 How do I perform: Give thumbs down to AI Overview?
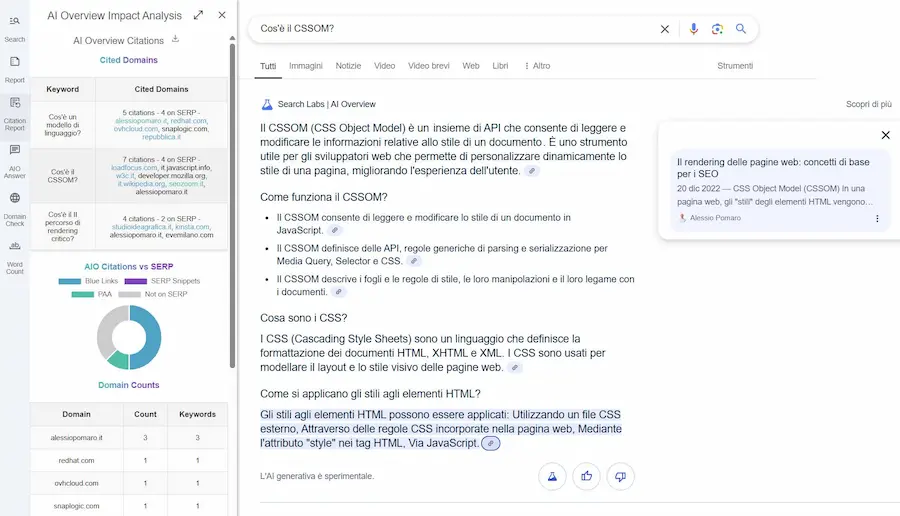coord(620,476)
